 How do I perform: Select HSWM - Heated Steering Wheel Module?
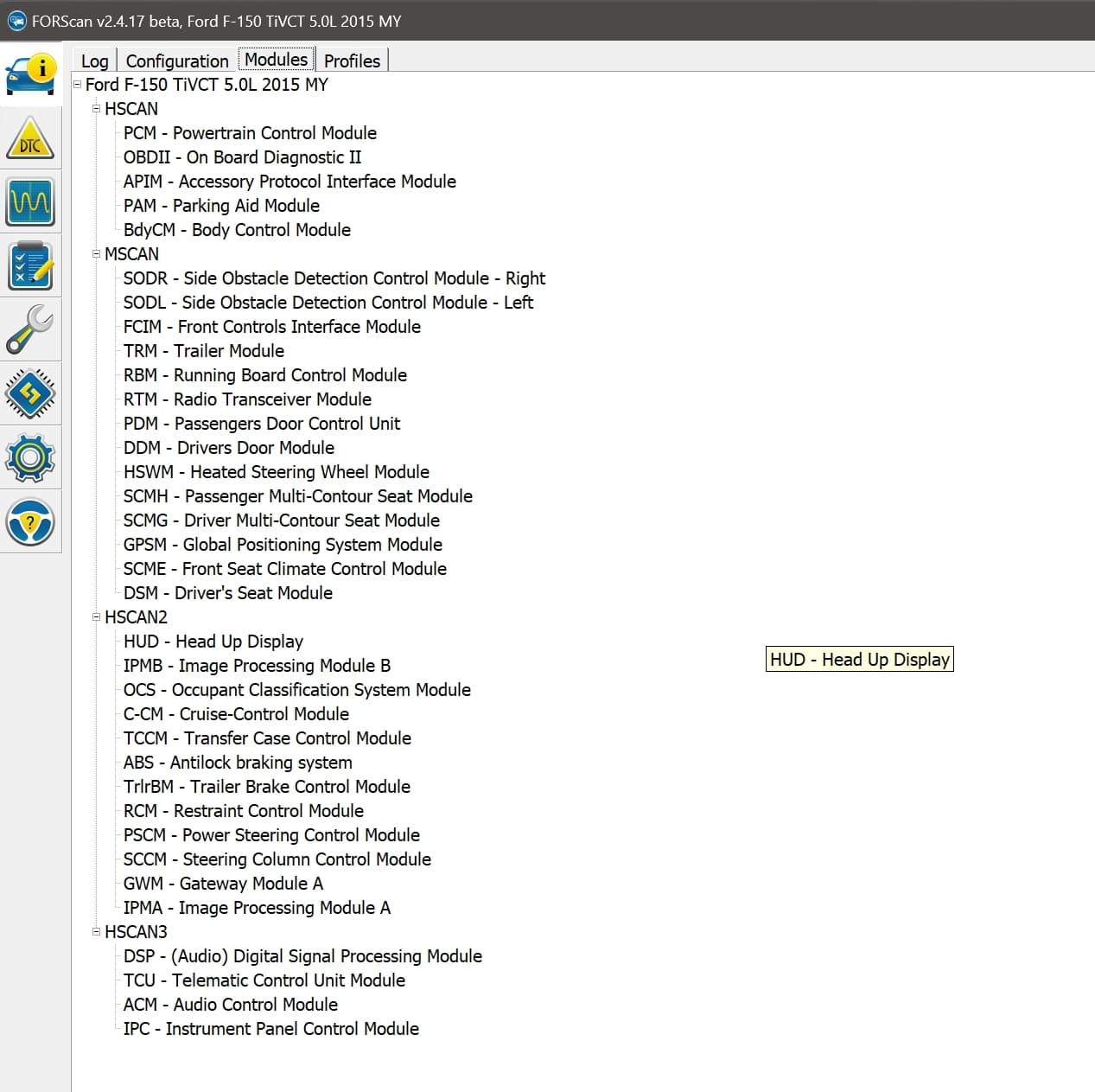coord(277,472)
